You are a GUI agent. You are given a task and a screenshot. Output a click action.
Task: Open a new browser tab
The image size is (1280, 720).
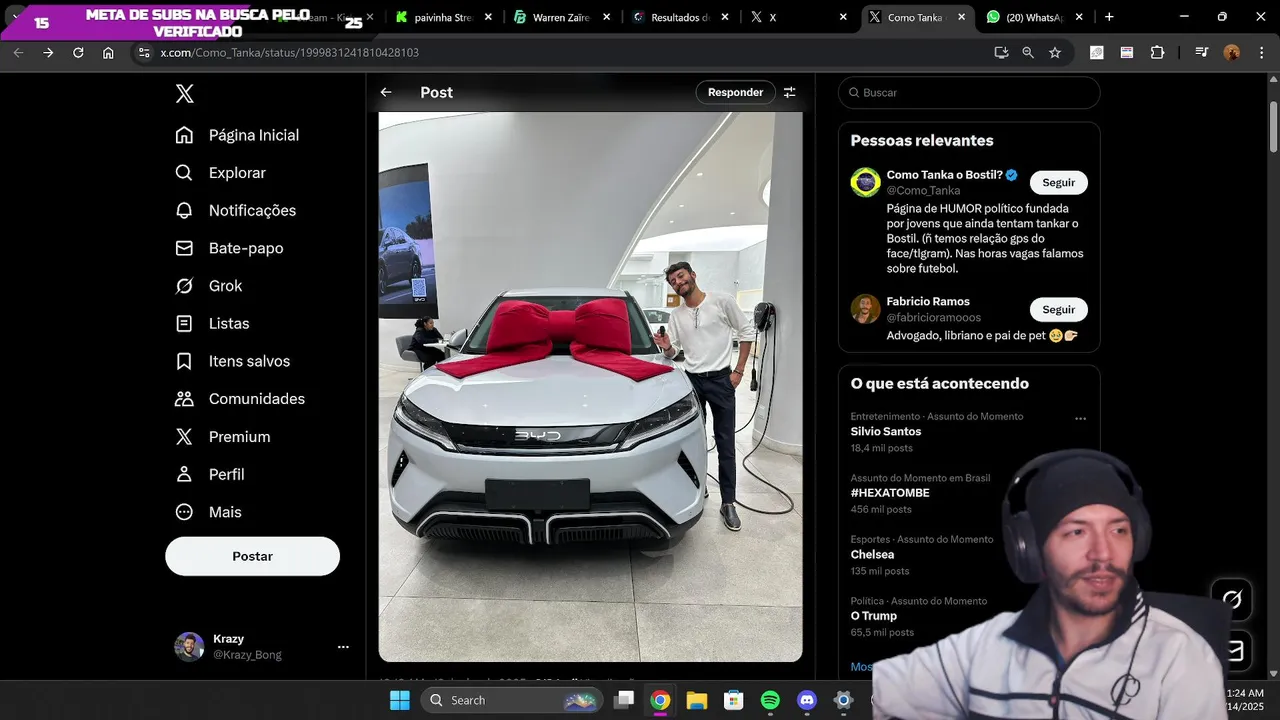click(1109, 17)
